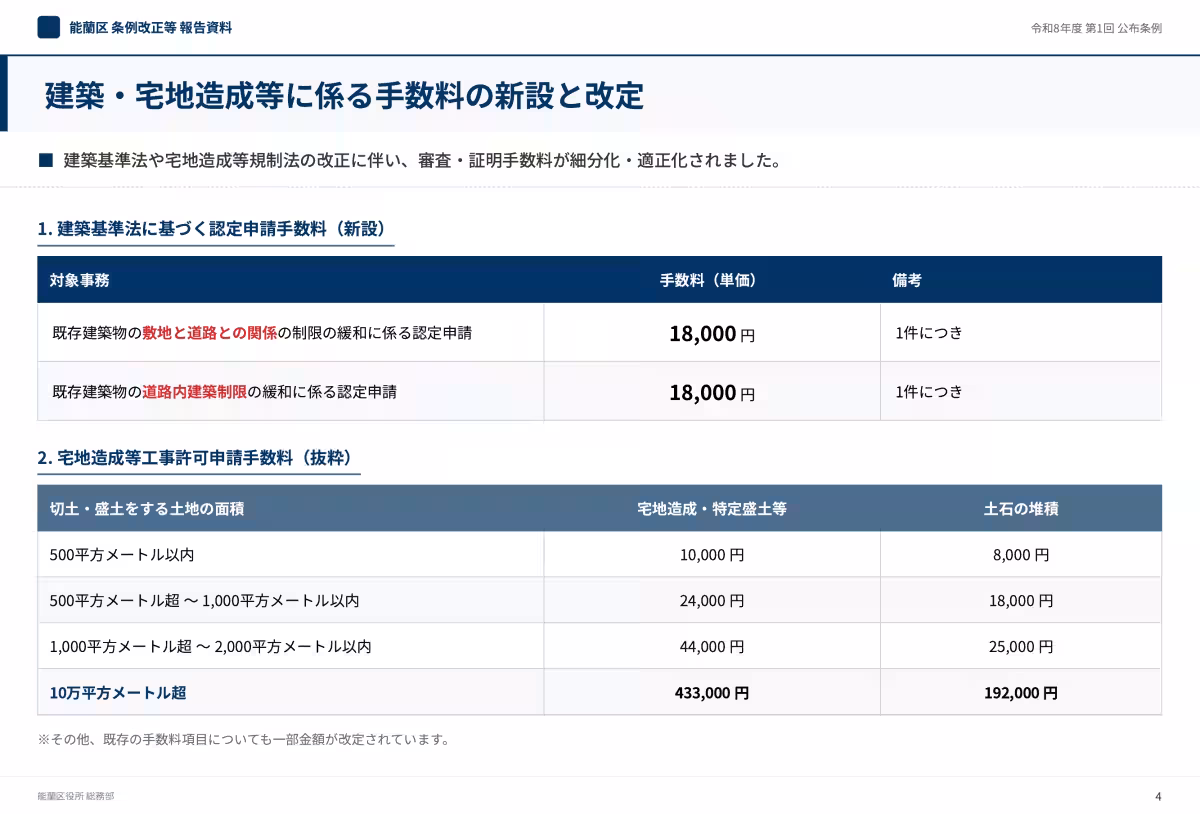Viewport: 1200px width, 814px height.
Task: Click the slide title 建築・宅地造成等に係る手数料の新設と改定
Action: [x=344, y=96]
